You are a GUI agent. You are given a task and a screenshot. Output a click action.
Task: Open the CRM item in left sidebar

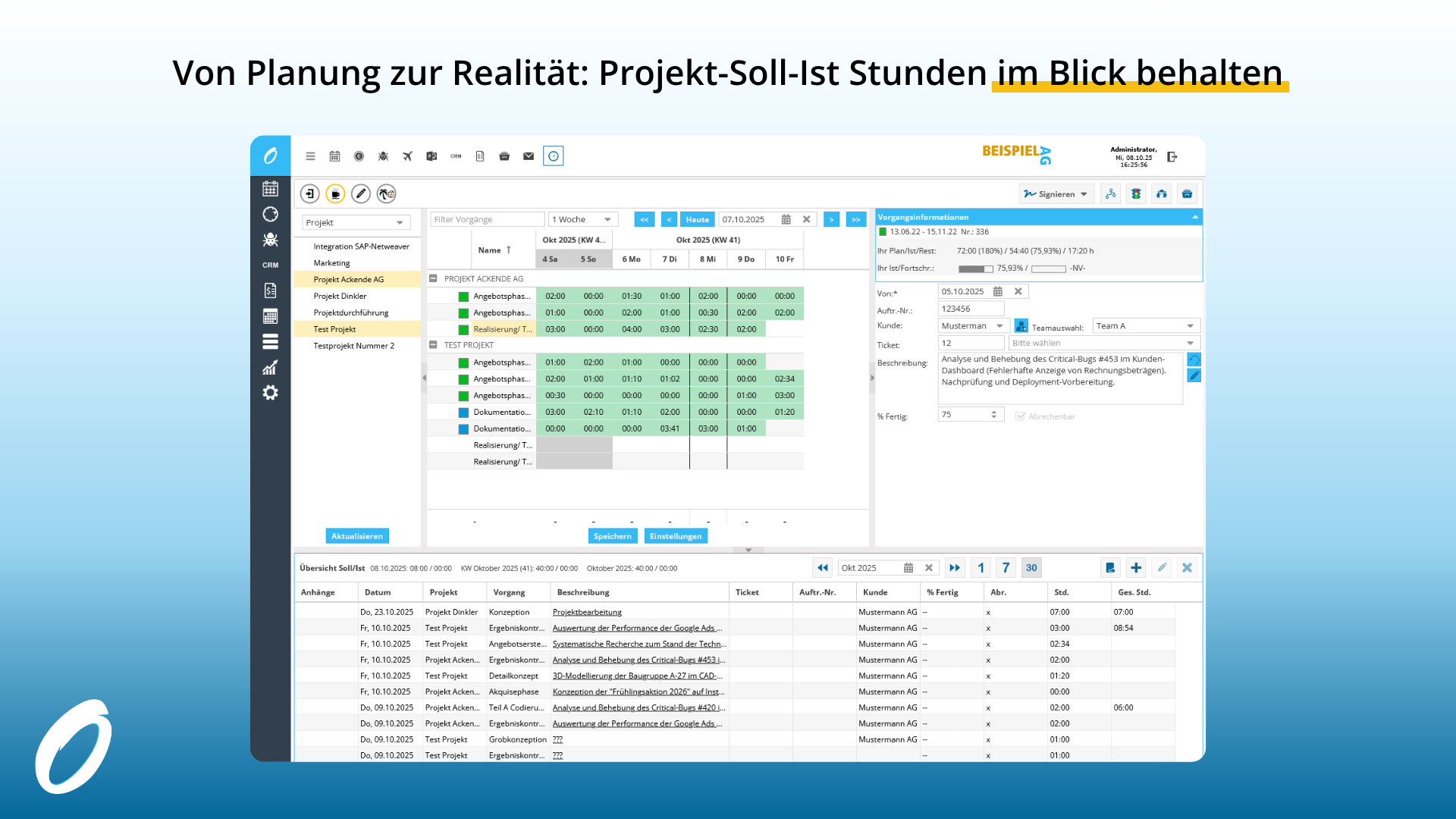tap(270, 265)
